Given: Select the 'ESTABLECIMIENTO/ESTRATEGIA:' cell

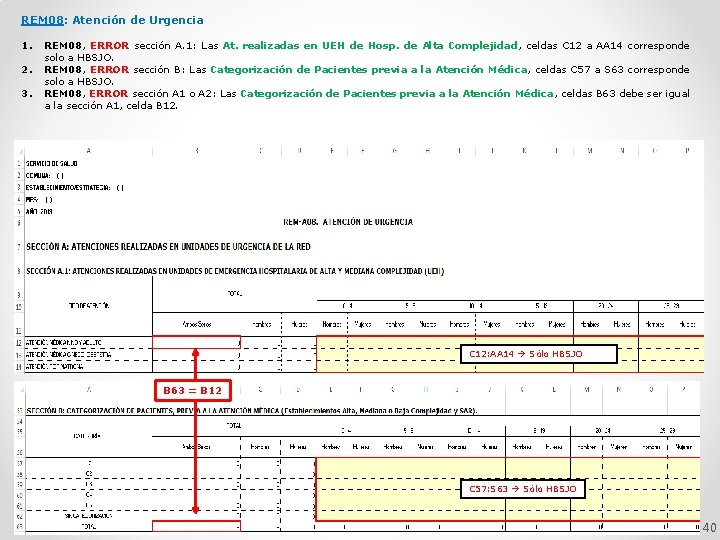Looking at the screenshot, I should 74,187.
